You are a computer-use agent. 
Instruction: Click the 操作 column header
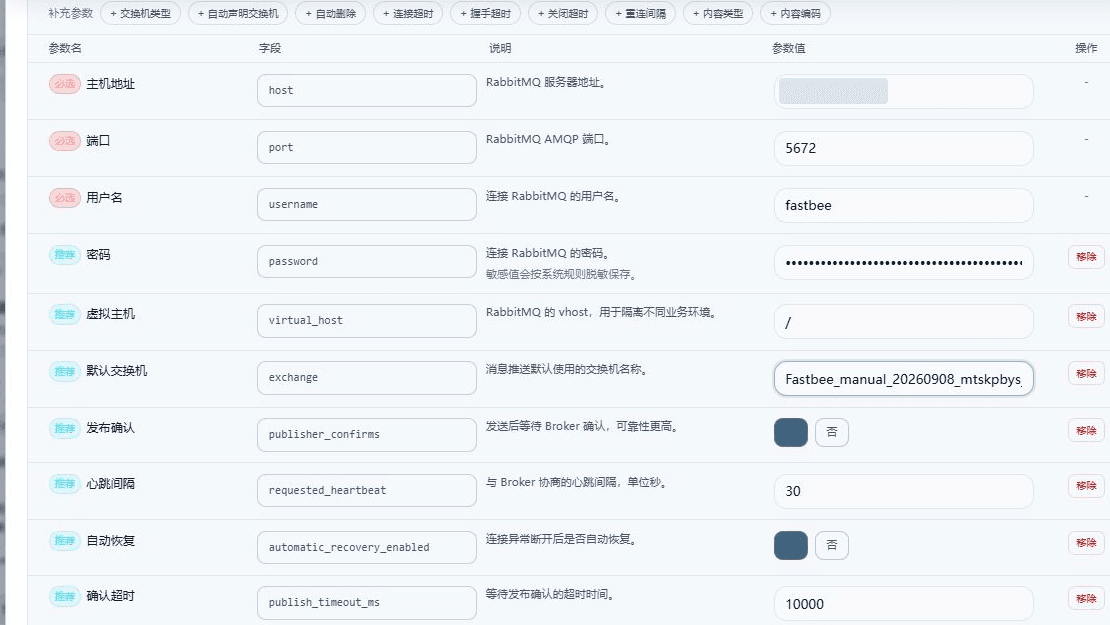click(1086, 48)
